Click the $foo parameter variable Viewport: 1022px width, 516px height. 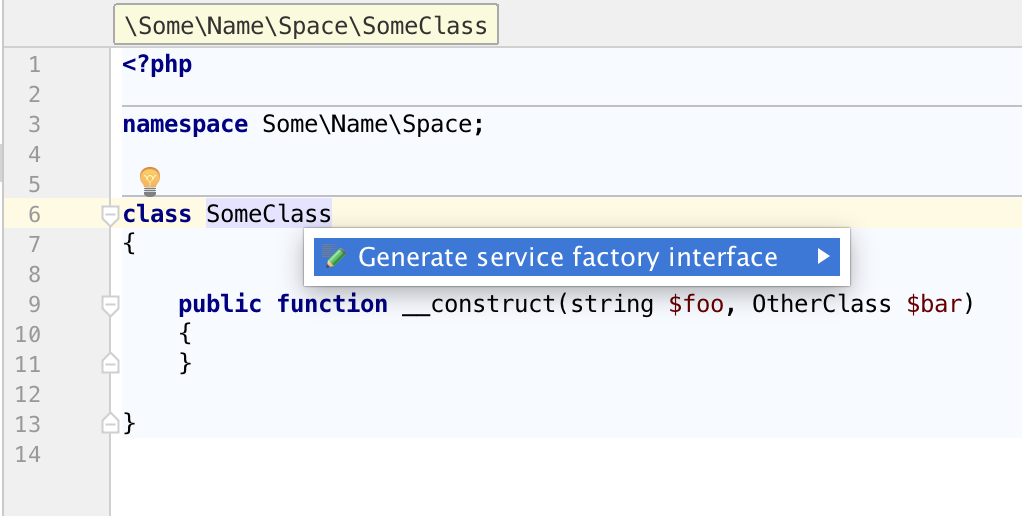pyautogui.click(x=695, y=304)
